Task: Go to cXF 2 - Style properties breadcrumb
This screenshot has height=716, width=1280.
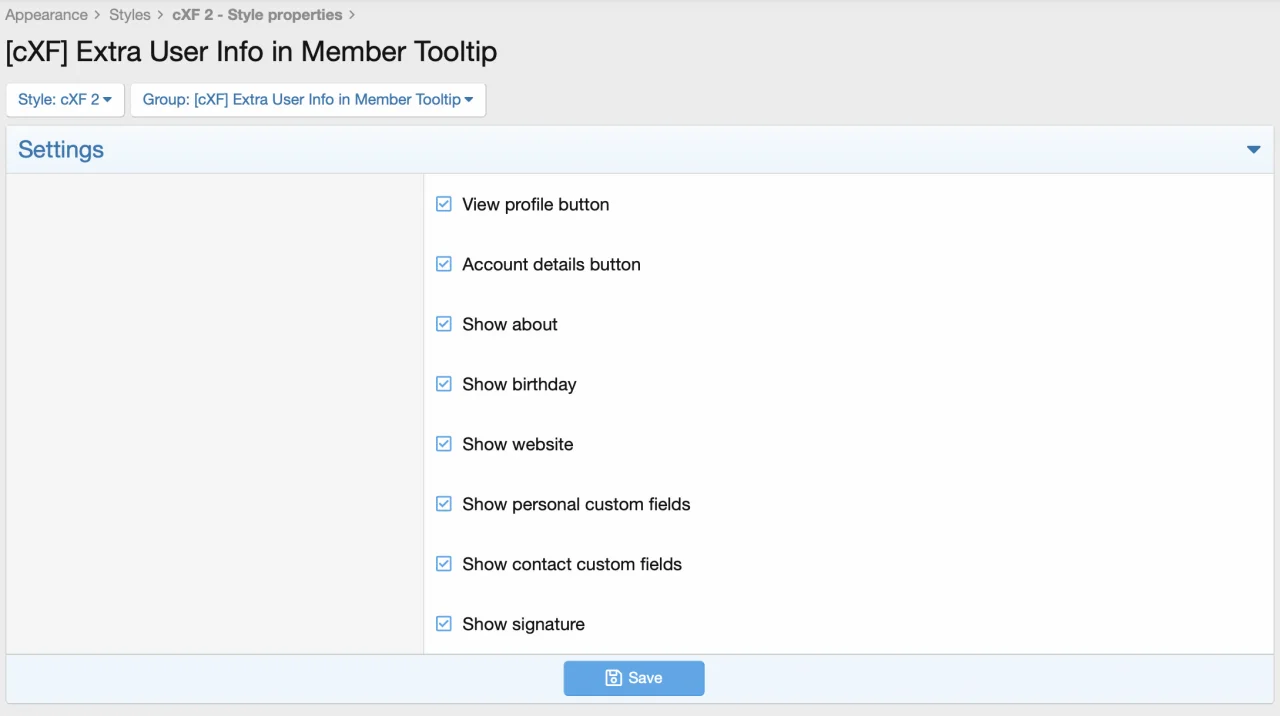Action: [x=256, y=14]
